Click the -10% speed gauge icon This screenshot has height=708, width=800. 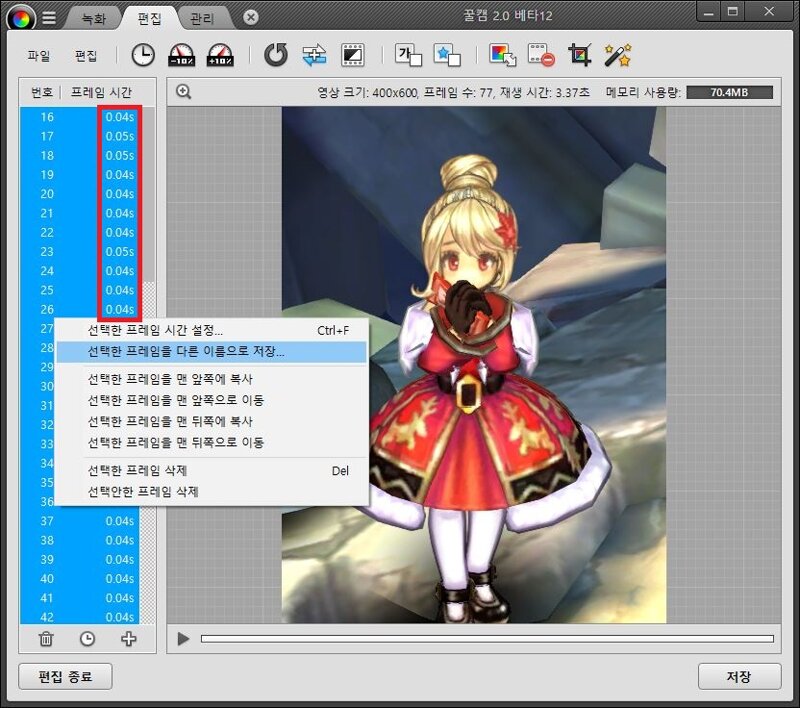click(x=182, y=55)
